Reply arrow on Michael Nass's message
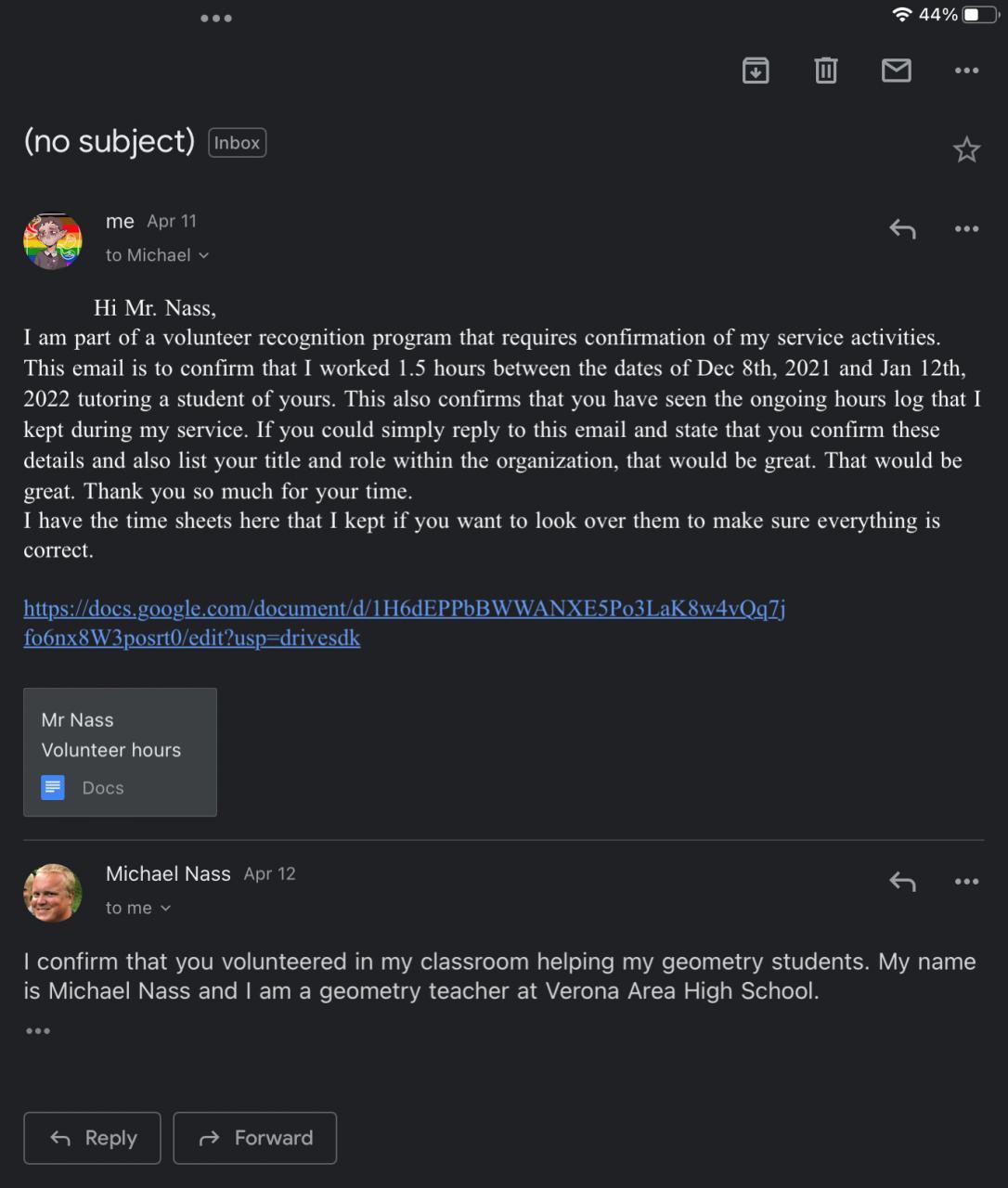This screenshot has height=1188, width=1008. tap(902, 882)
